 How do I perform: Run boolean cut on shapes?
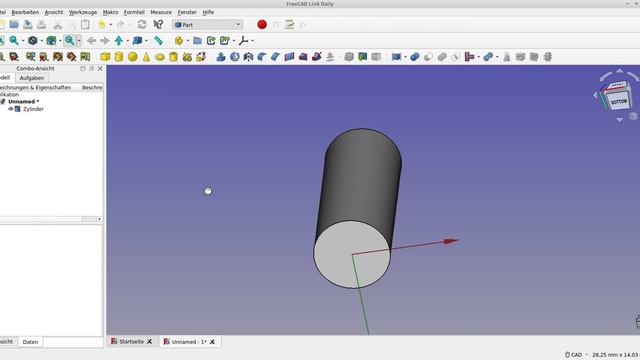(x=428, y=57)
